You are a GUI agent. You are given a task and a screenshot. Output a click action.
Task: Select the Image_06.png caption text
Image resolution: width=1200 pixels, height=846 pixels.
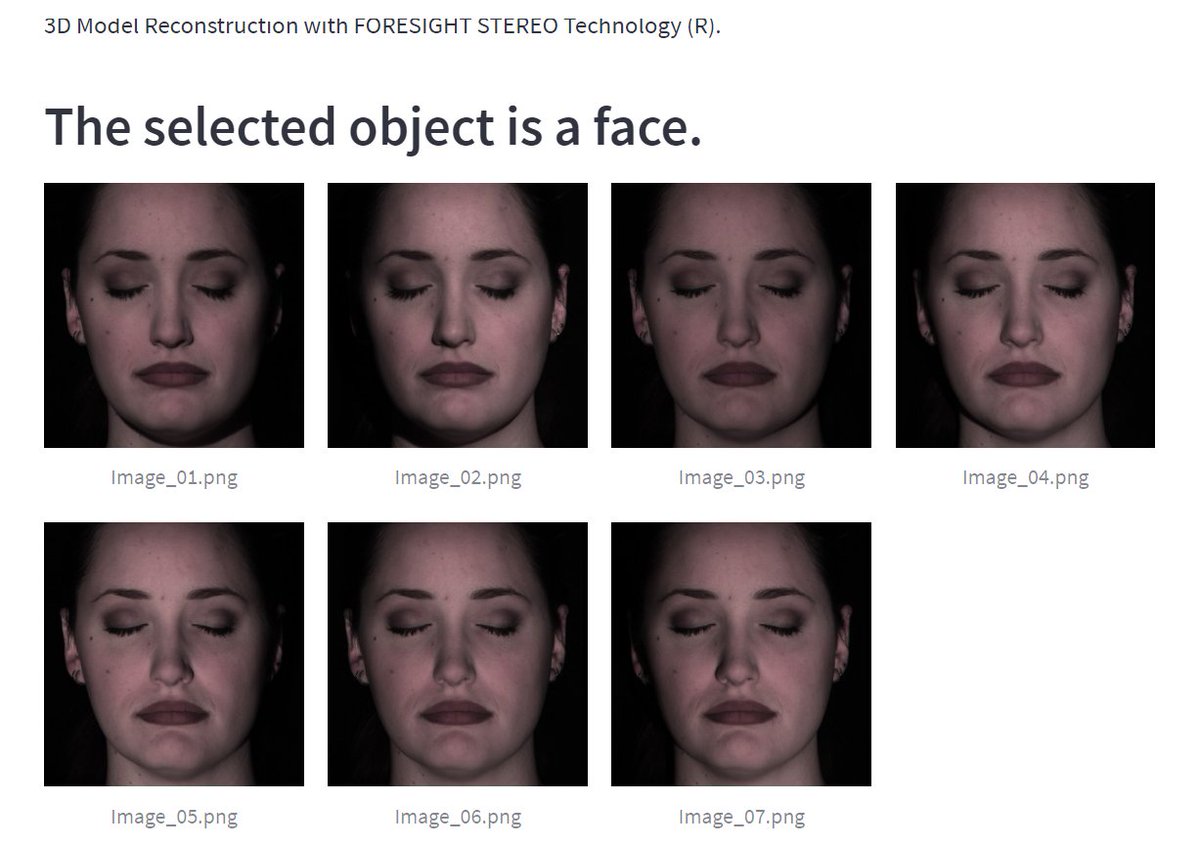[458, 817]
